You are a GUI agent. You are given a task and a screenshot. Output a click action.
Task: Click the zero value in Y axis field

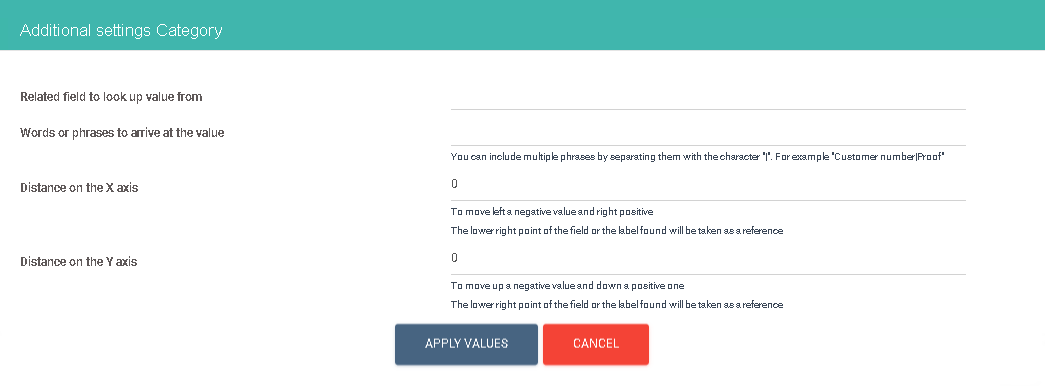click(x=455, y=258)
